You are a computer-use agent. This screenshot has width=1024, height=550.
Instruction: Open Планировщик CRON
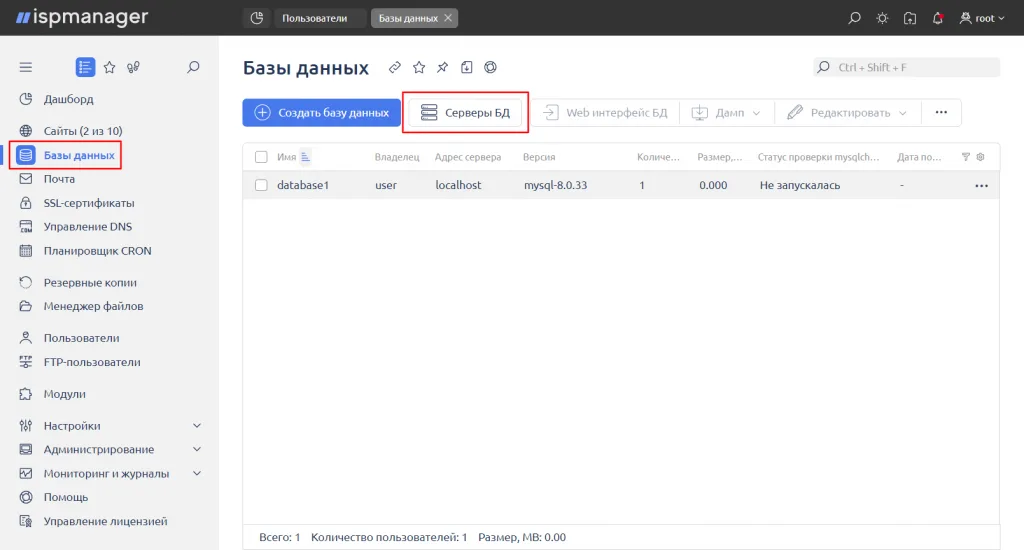click(97, 250)
